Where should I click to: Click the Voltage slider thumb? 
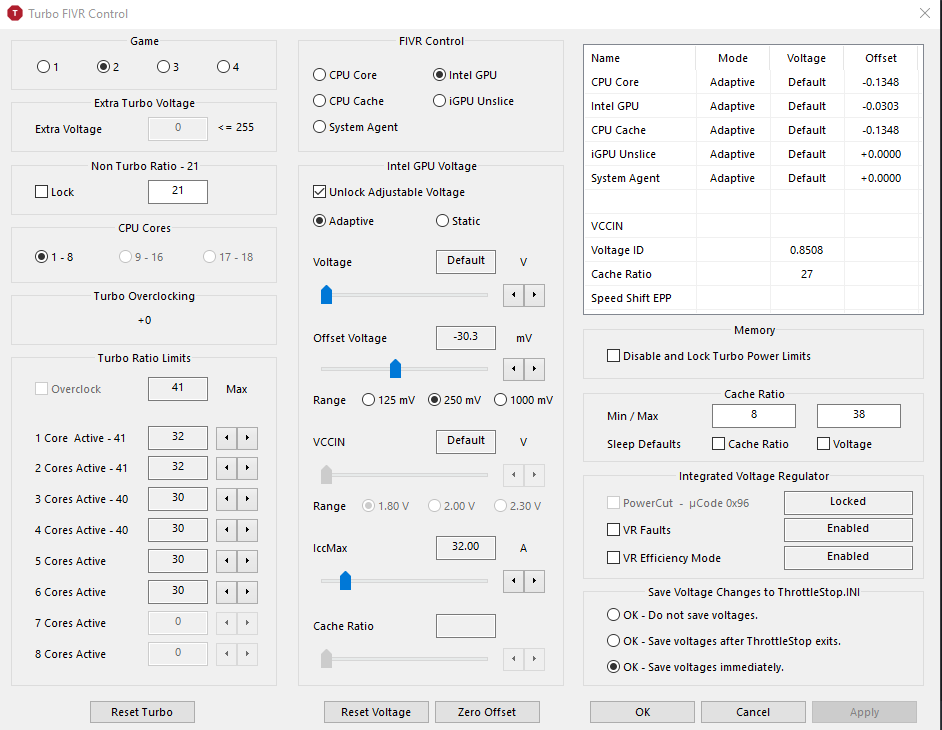pos(326,295)
